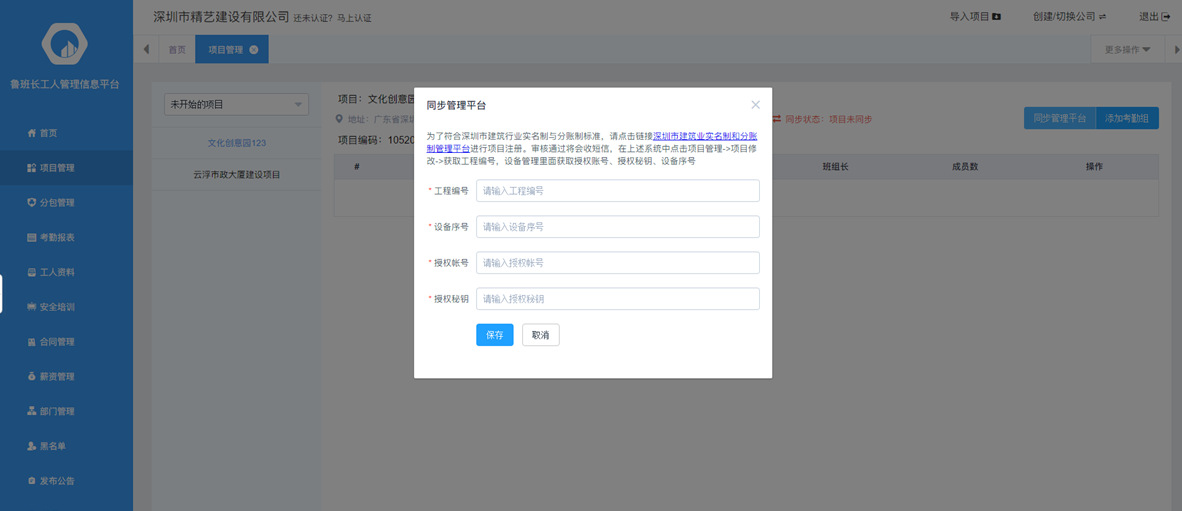Click the 安全培训 sidebar icon
This screenshot has height=511, width=1182.
(32, 307)
